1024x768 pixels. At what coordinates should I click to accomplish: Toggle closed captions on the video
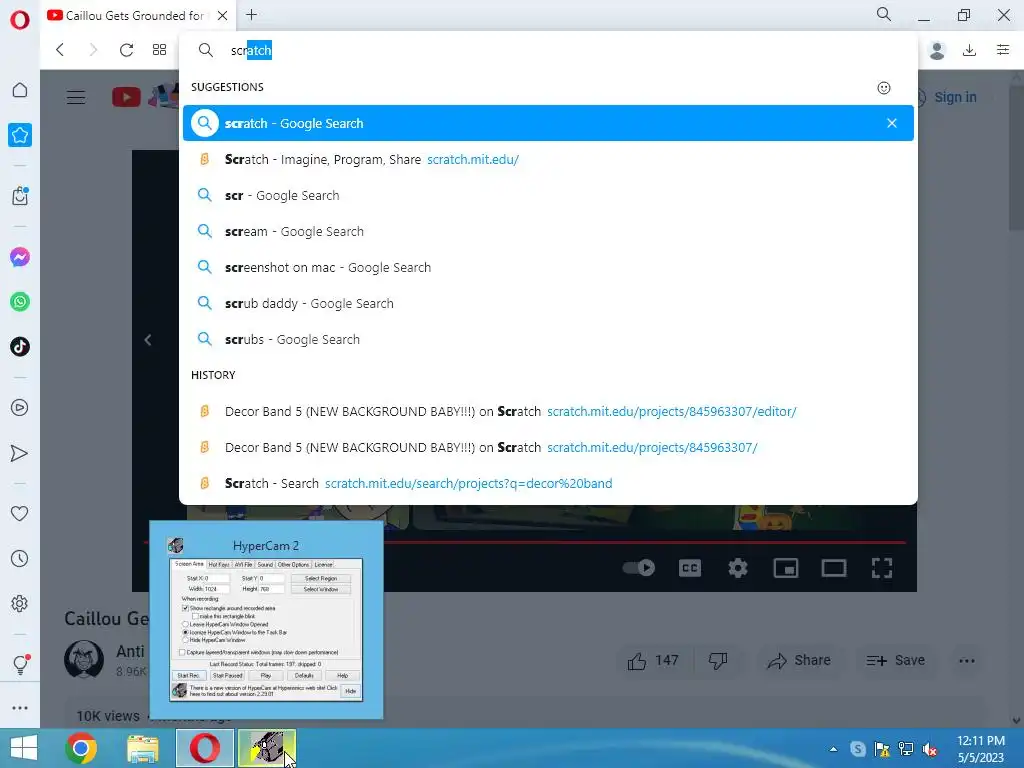pos(690,568)
